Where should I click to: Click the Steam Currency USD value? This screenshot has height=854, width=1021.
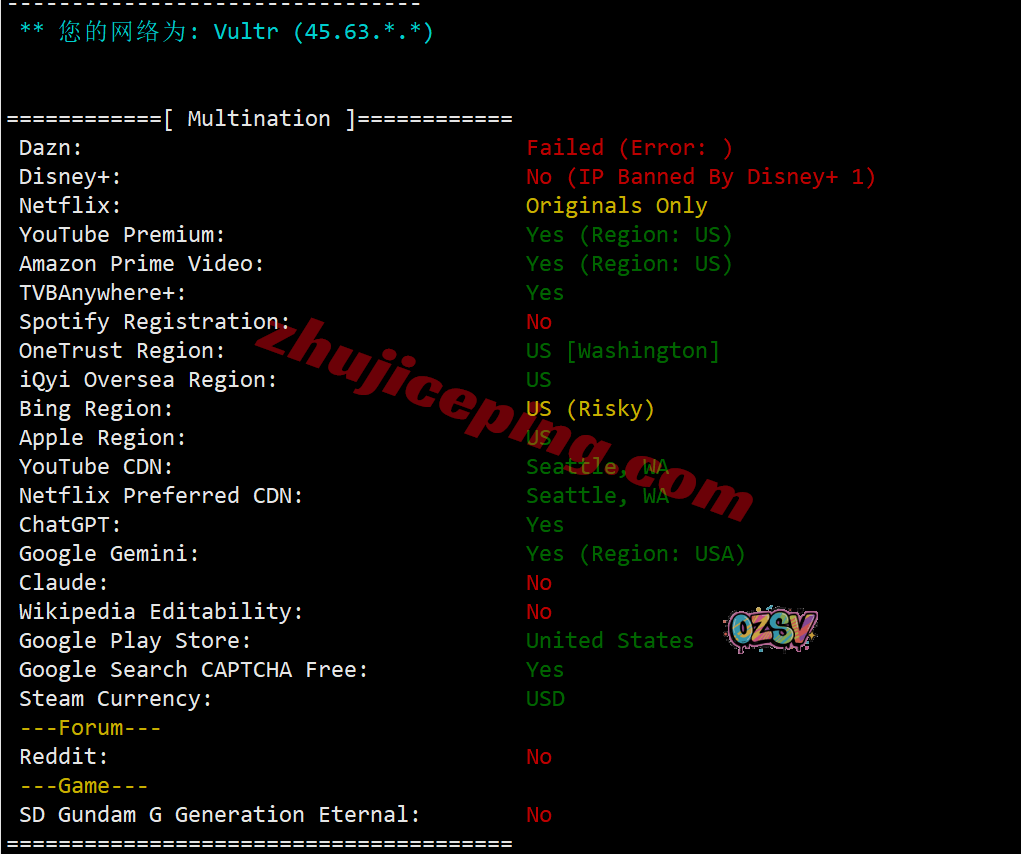click(546, 698)
